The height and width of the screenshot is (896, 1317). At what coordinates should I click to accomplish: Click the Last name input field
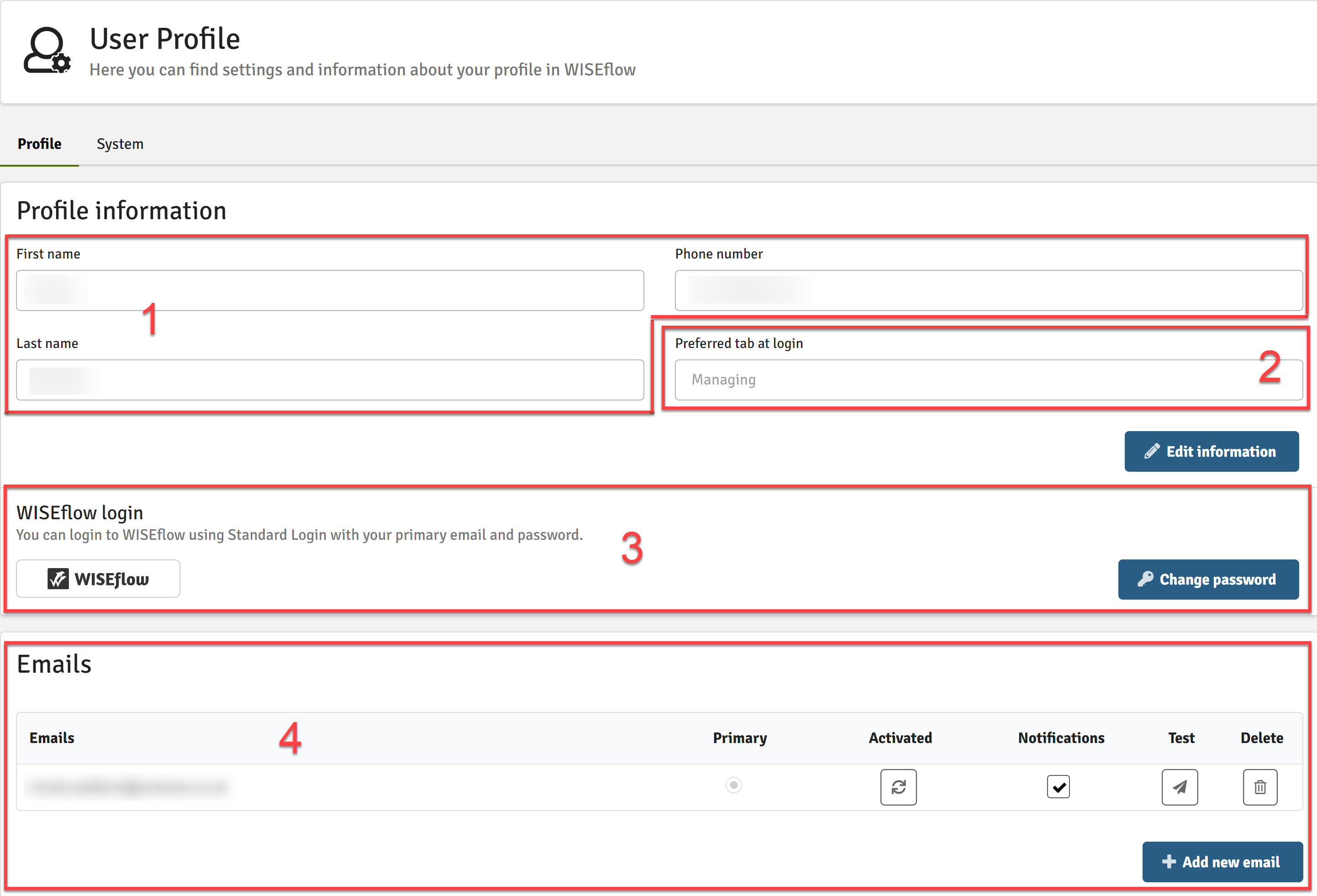[330, 379]
